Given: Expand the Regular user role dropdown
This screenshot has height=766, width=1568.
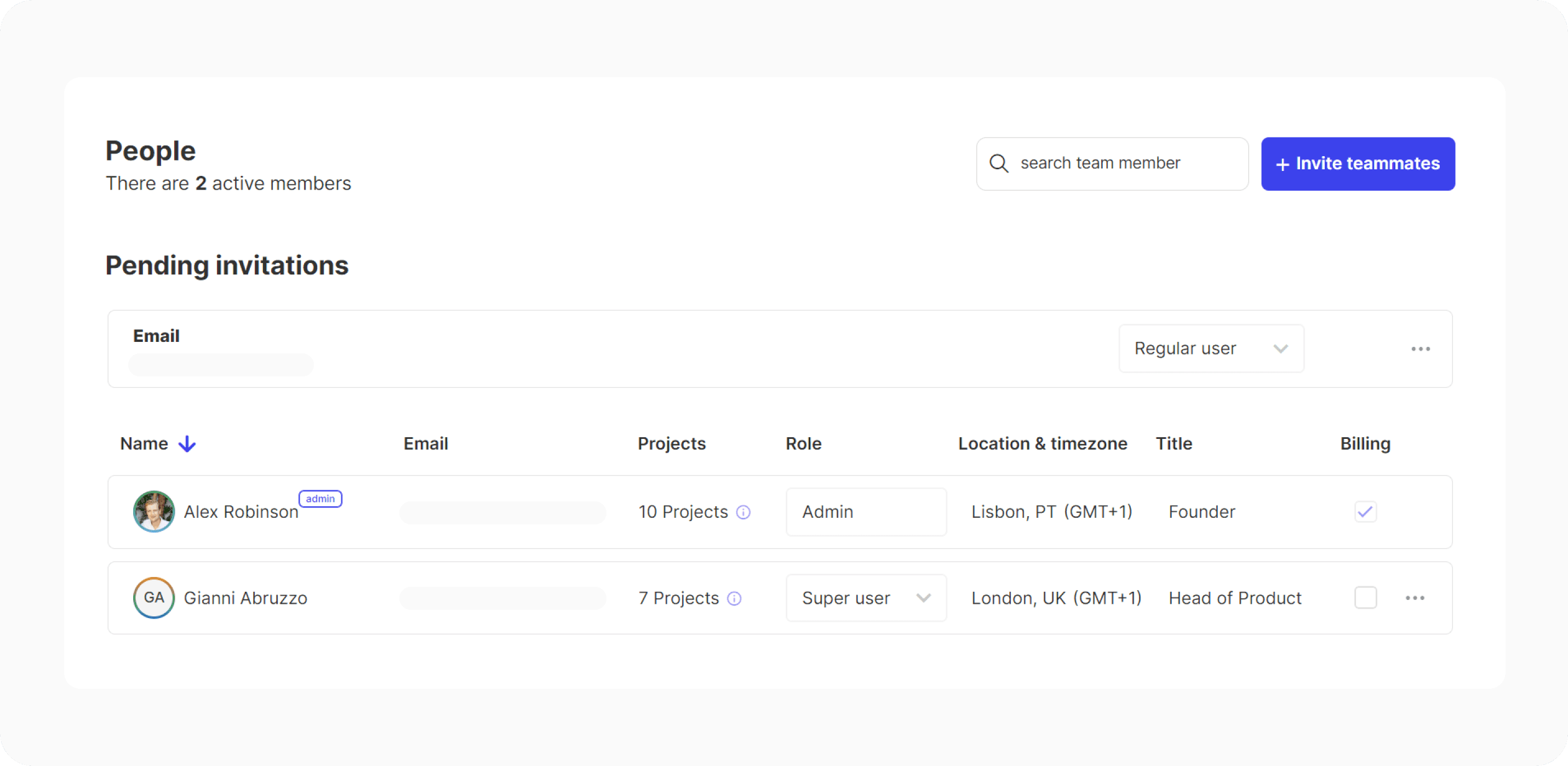Looking at the screenshot, I should click(x=1211, y=349).
